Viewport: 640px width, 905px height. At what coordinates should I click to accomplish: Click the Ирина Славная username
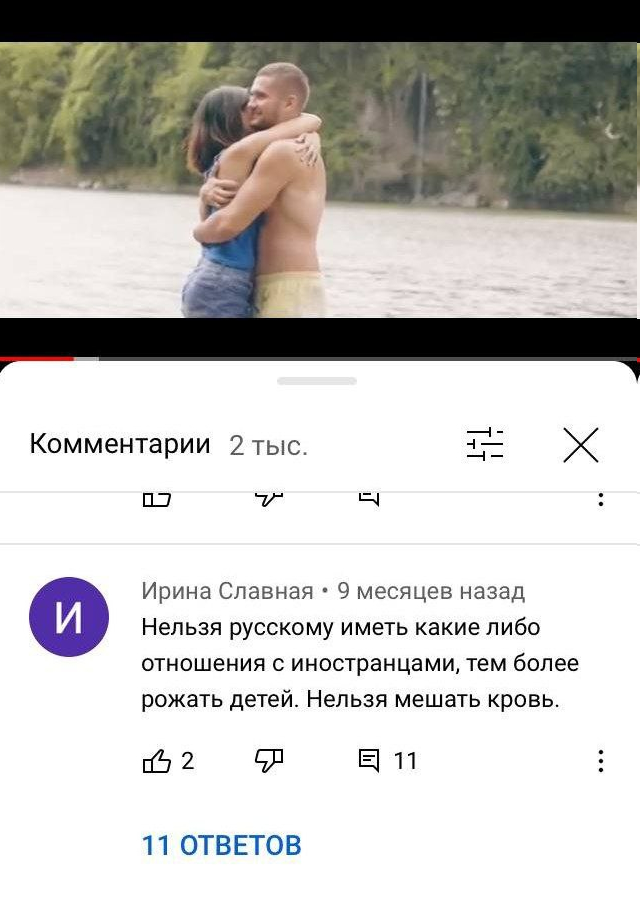click(x=227, y=591)
